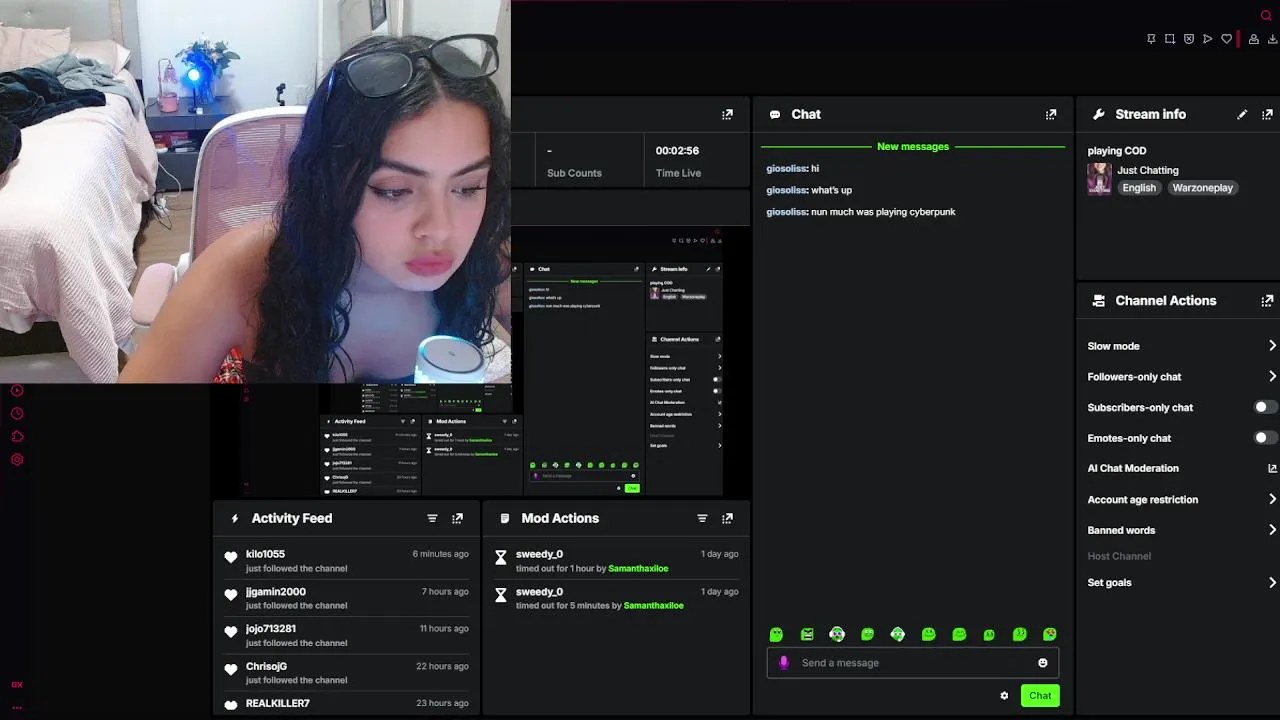Expand Slow mode options
This screenshot has width=1280, height=720.
click(1272, 346)
